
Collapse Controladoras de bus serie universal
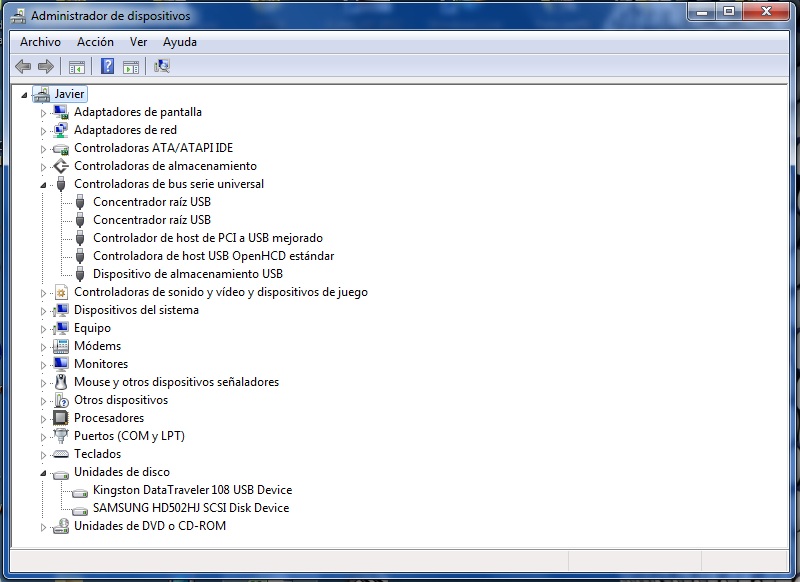point(43,185)
